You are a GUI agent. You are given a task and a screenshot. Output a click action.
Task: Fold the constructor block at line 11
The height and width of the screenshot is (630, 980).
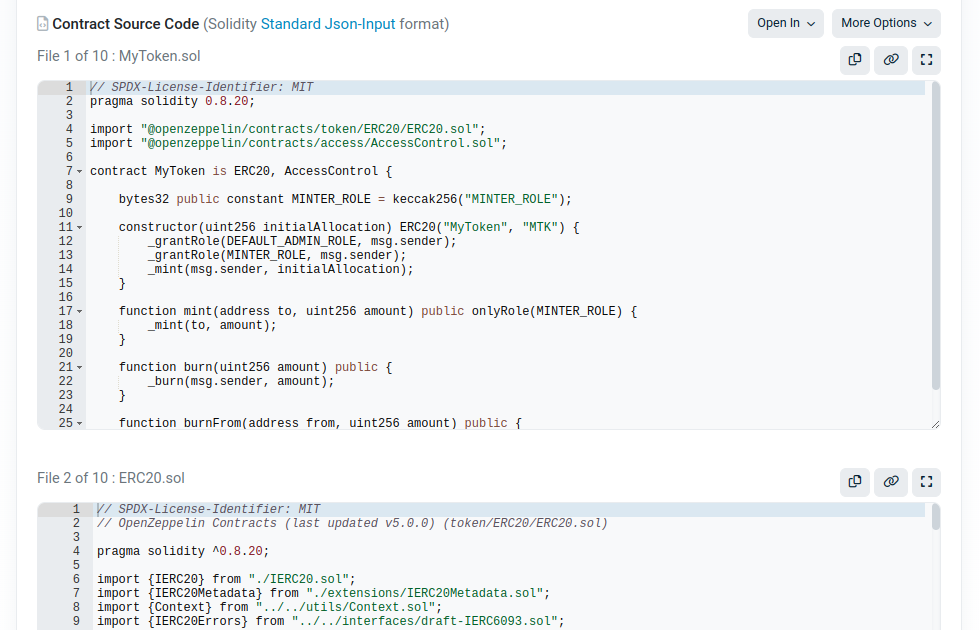[x=79, y=228]
